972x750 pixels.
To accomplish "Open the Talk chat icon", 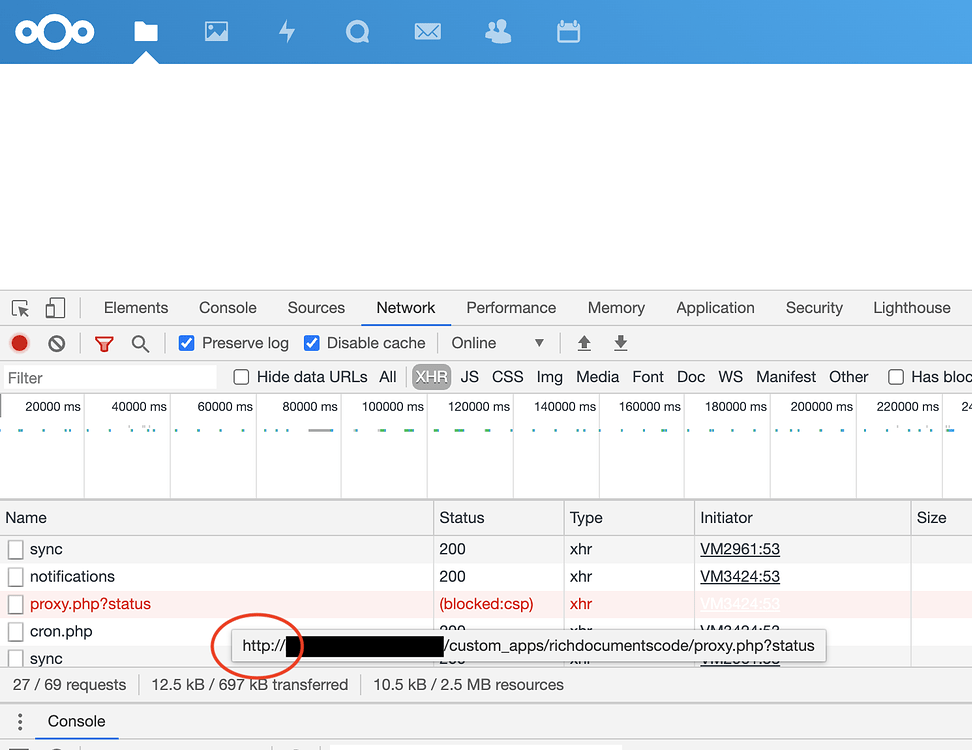I will 358,31.
